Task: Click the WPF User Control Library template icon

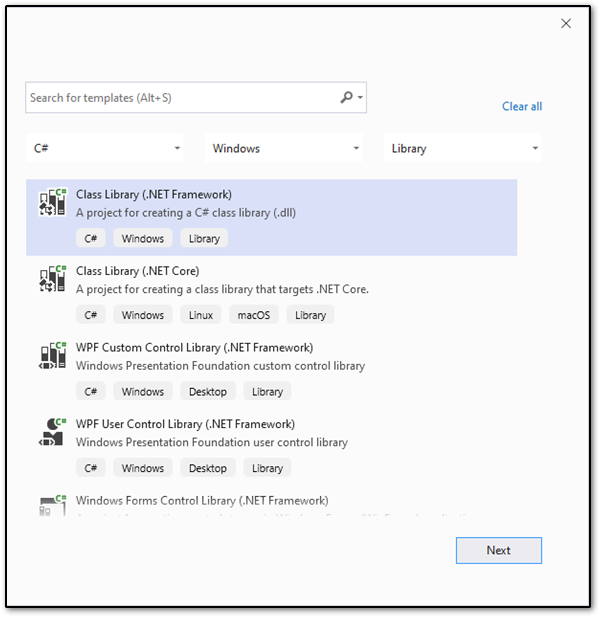Action: [x=53, y=432]
